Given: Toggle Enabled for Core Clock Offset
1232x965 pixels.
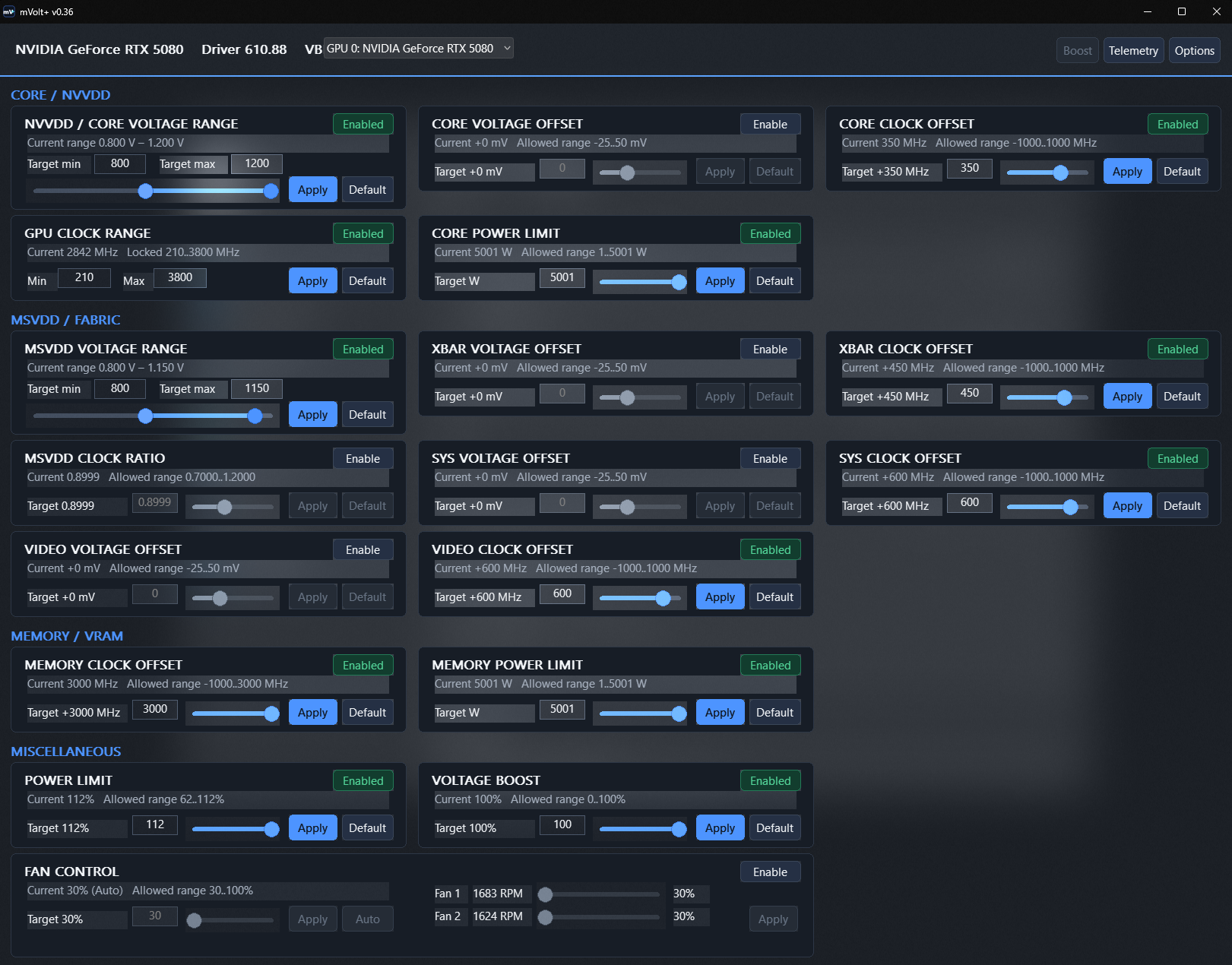Looking at the screenshot, I should (1177, 125).
